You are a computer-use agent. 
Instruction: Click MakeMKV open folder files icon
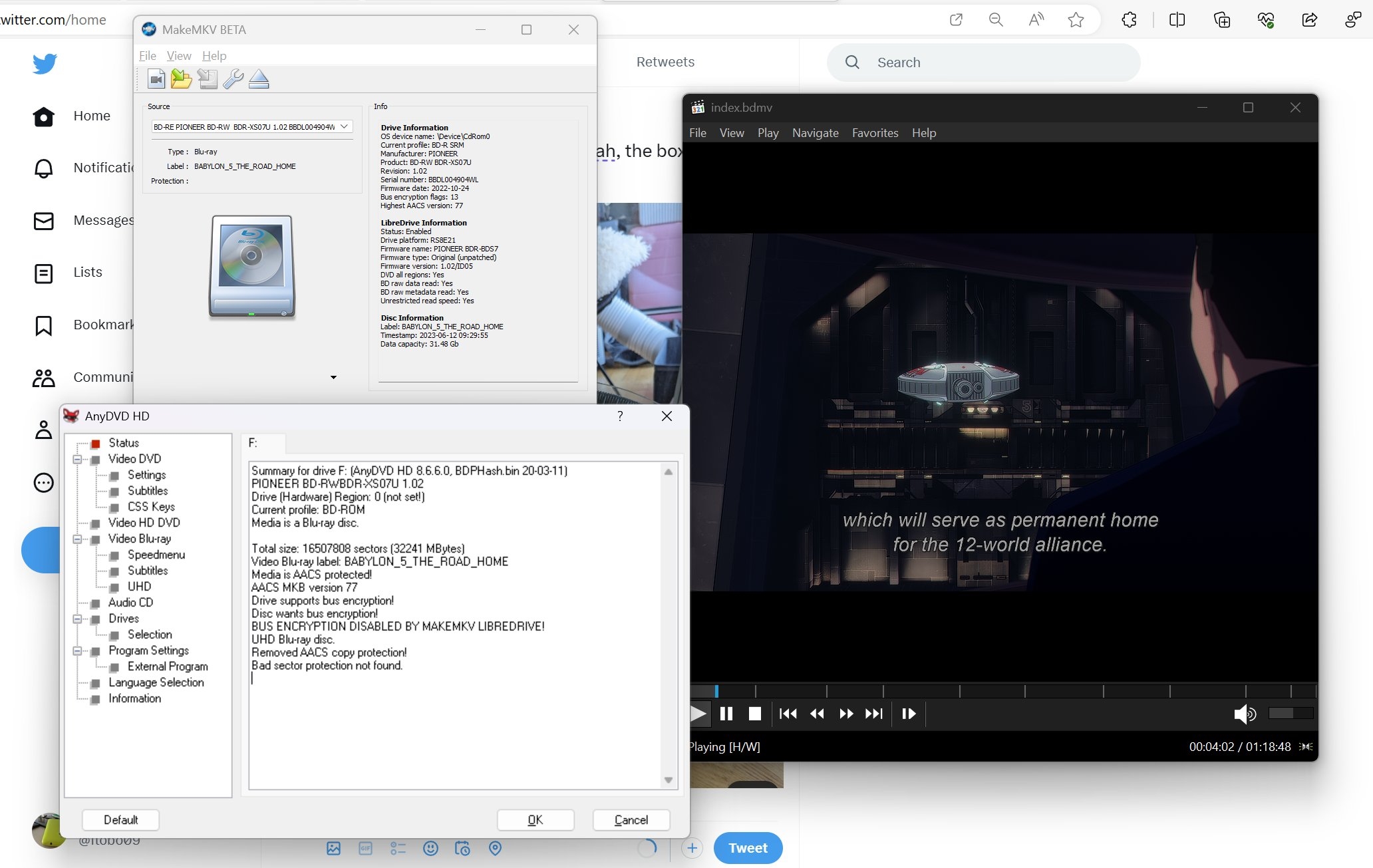[181, 79]
